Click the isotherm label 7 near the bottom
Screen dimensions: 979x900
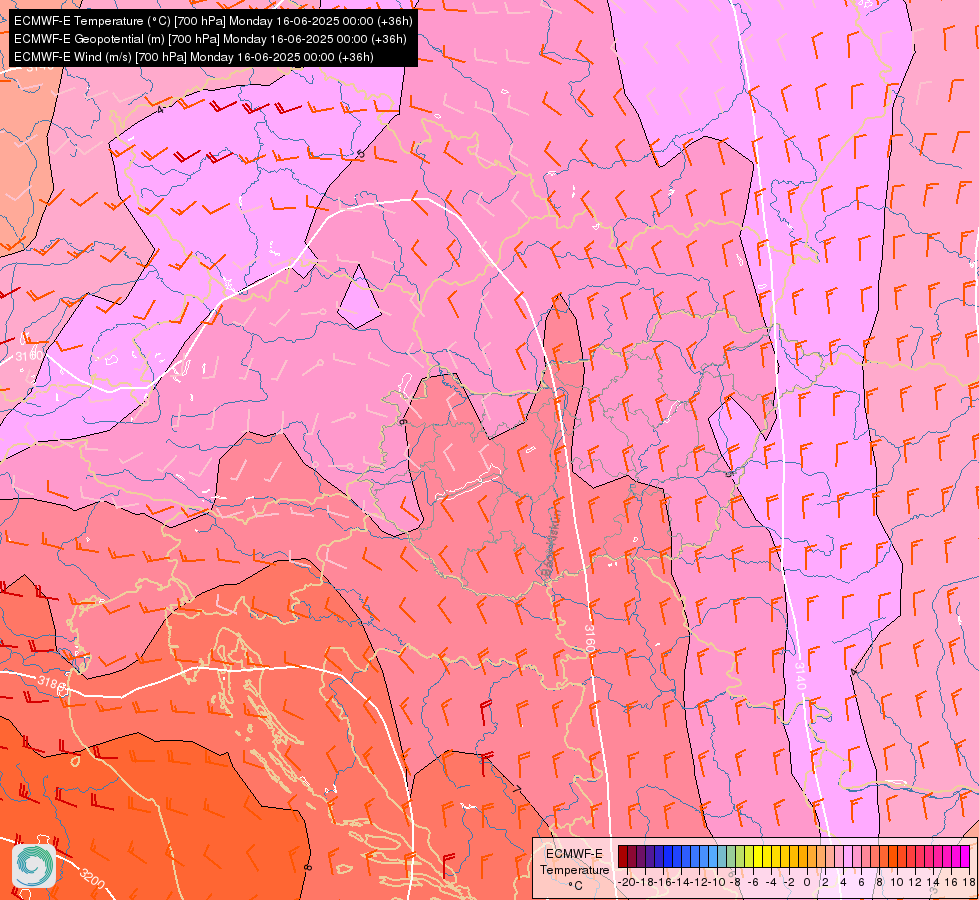tap(516, 788)
